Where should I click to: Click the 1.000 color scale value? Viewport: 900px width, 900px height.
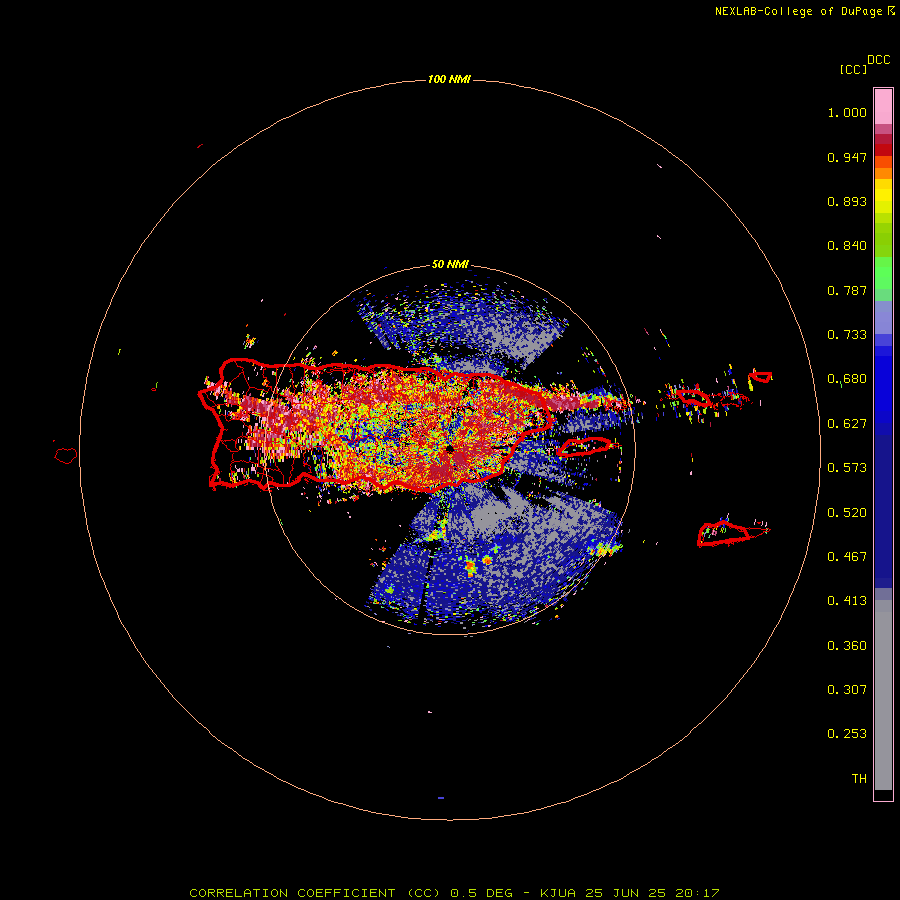(847, 112)
